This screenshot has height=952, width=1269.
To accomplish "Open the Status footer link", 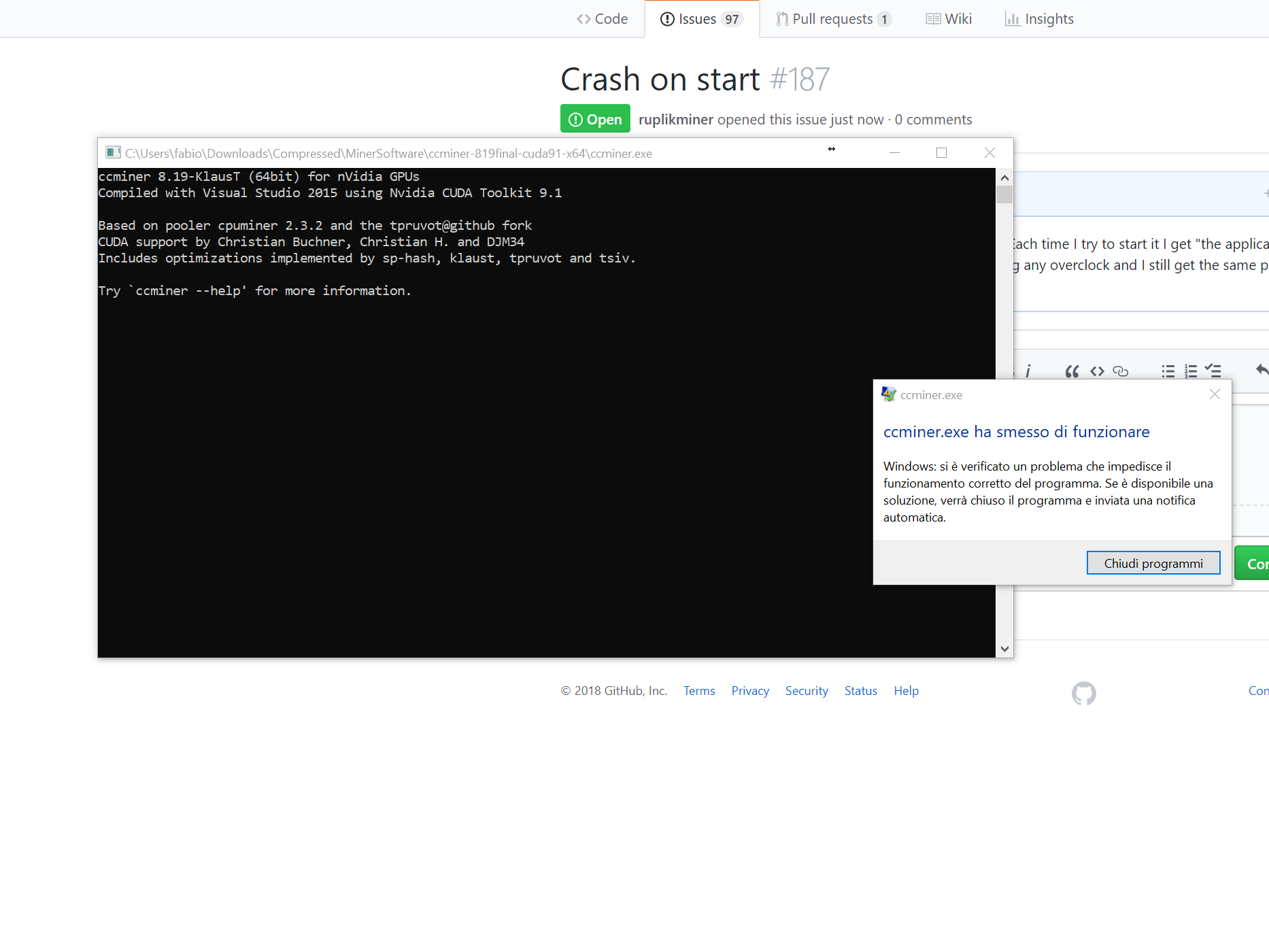I will pyautogui.click(x=861, y=691).
